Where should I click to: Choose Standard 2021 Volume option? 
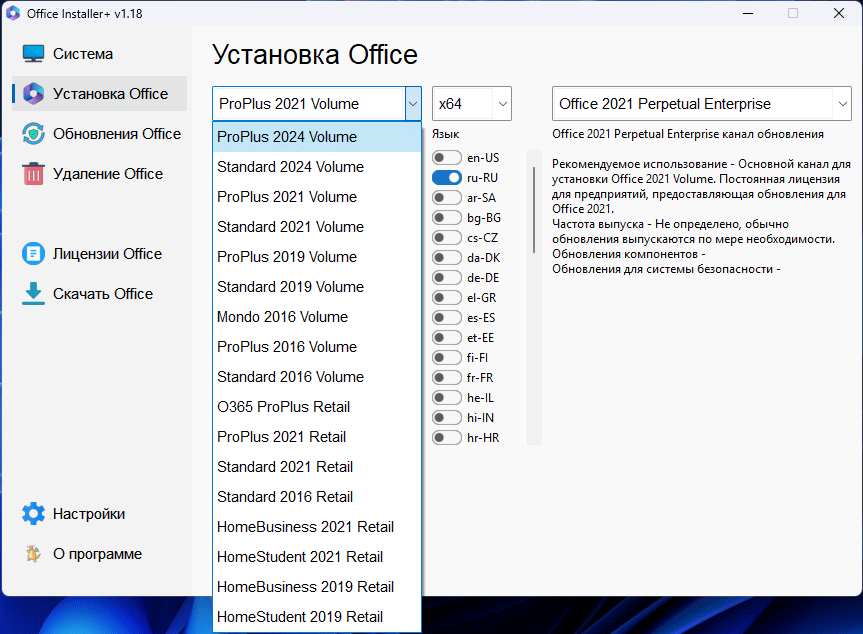316,227
